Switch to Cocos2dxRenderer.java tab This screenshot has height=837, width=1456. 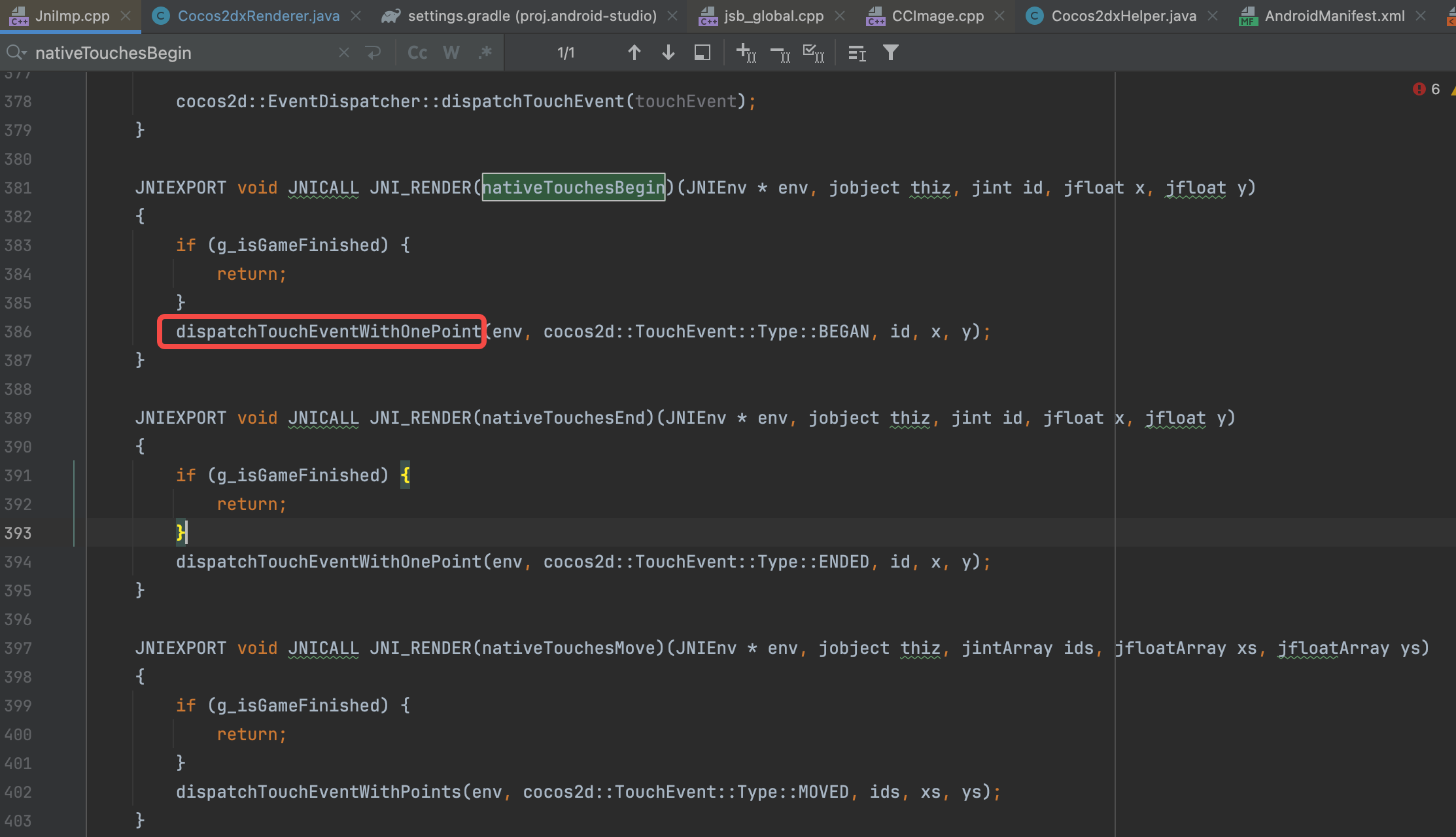point(258,16)
